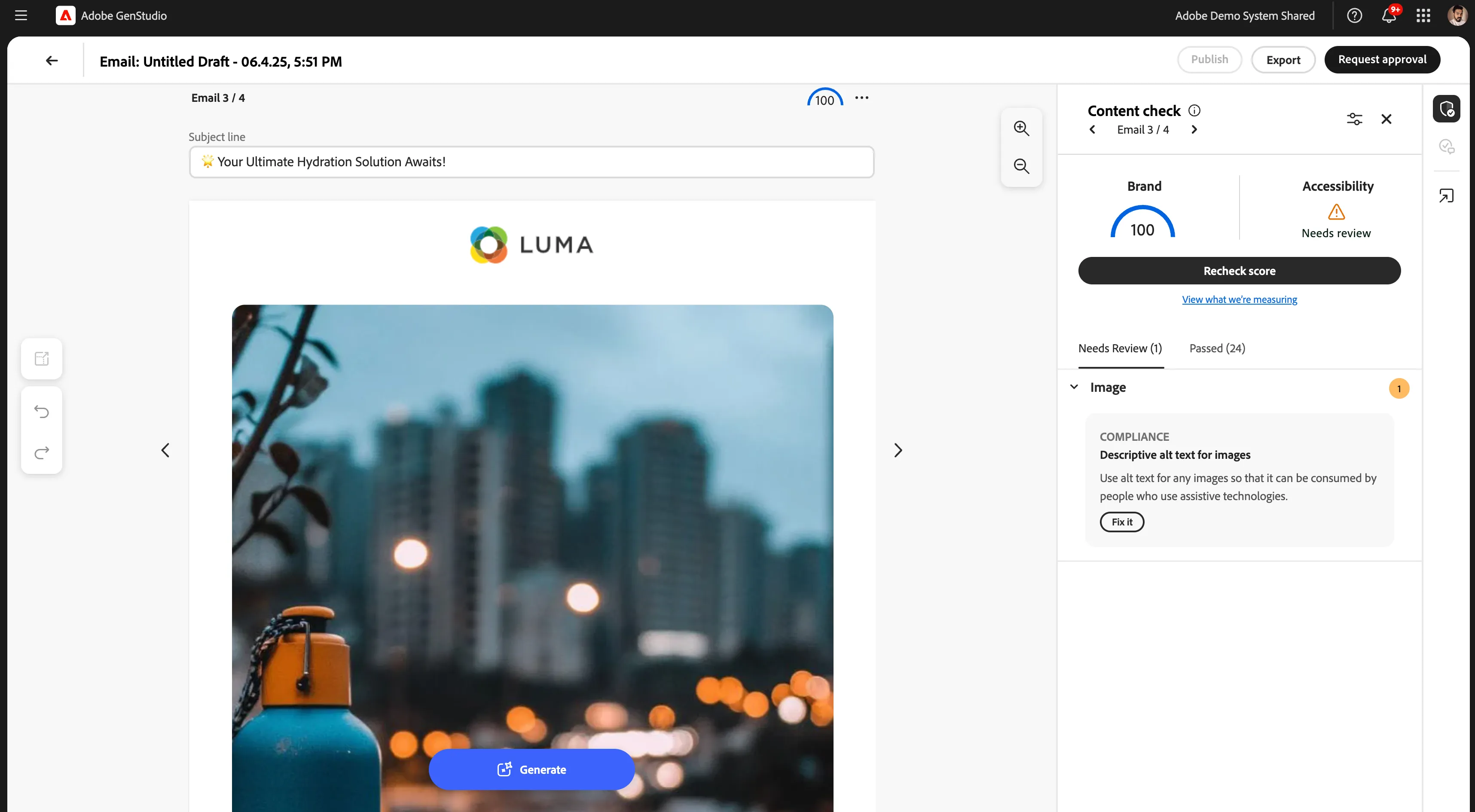Undo the last change
Viewport: 1475px width, 812px height.
click(x=42, y=411)
